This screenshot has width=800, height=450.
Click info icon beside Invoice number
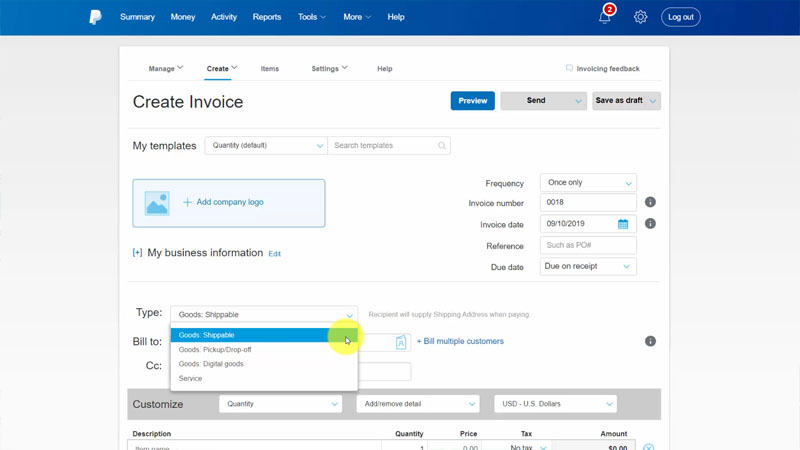pyautogui.click(x=650, y=202)
